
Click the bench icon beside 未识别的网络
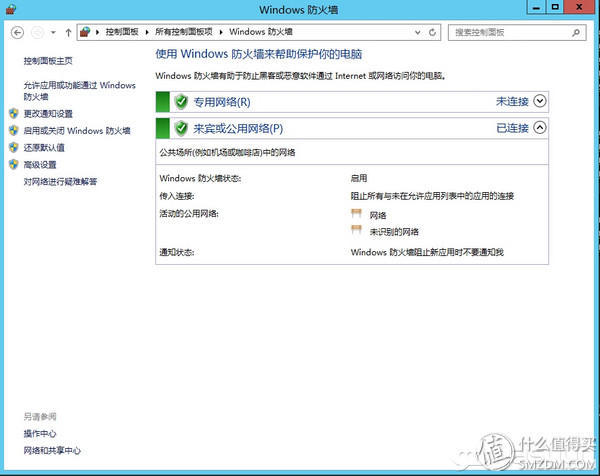coord(355,230)
